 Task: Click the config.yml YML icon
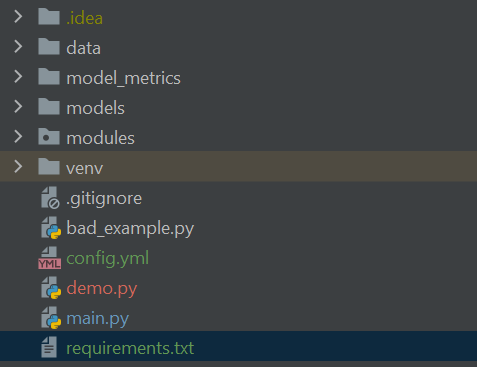tap(50, 258)
